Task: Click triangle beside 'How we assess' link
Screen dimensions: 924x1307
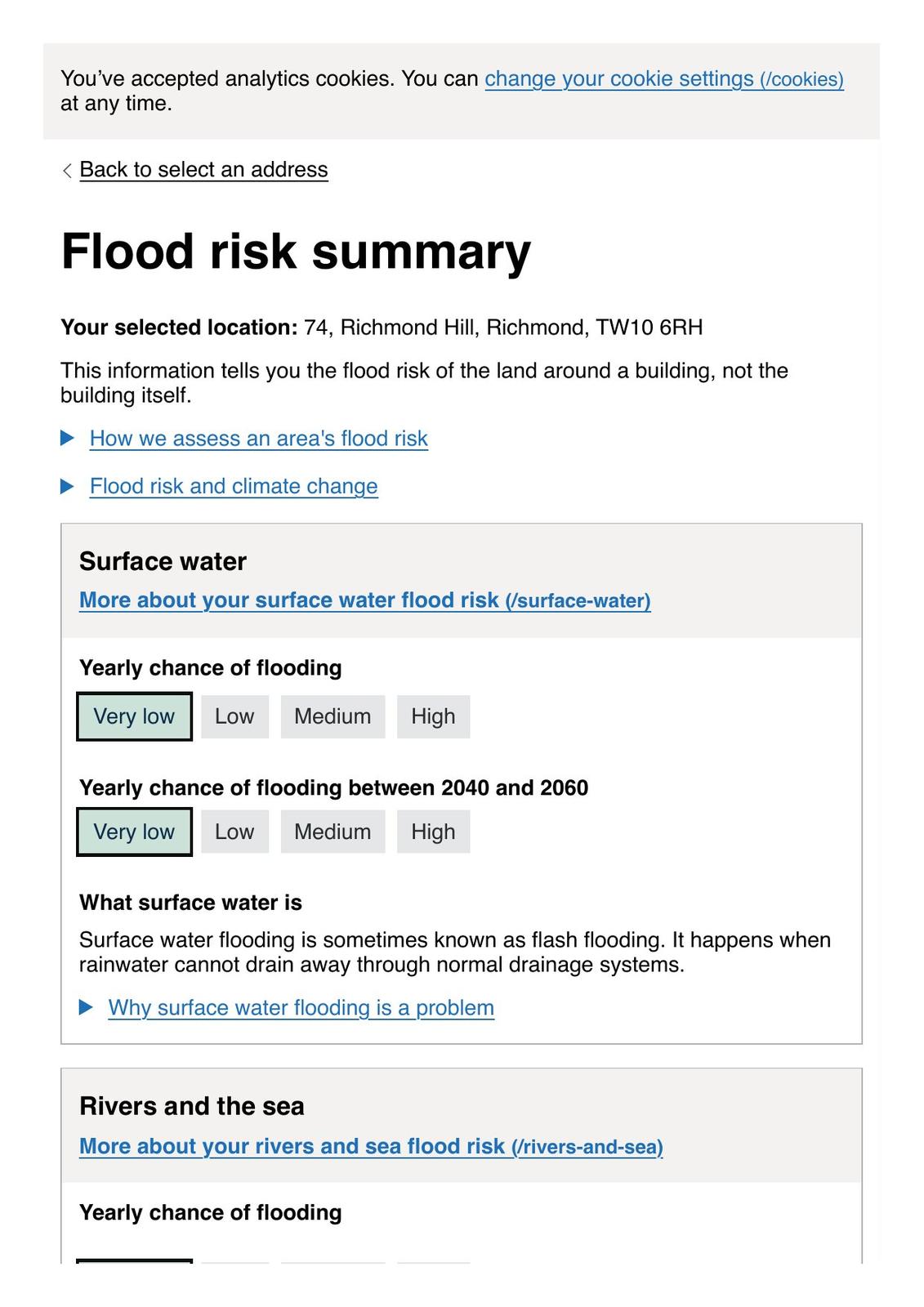Action: (68, 439)
